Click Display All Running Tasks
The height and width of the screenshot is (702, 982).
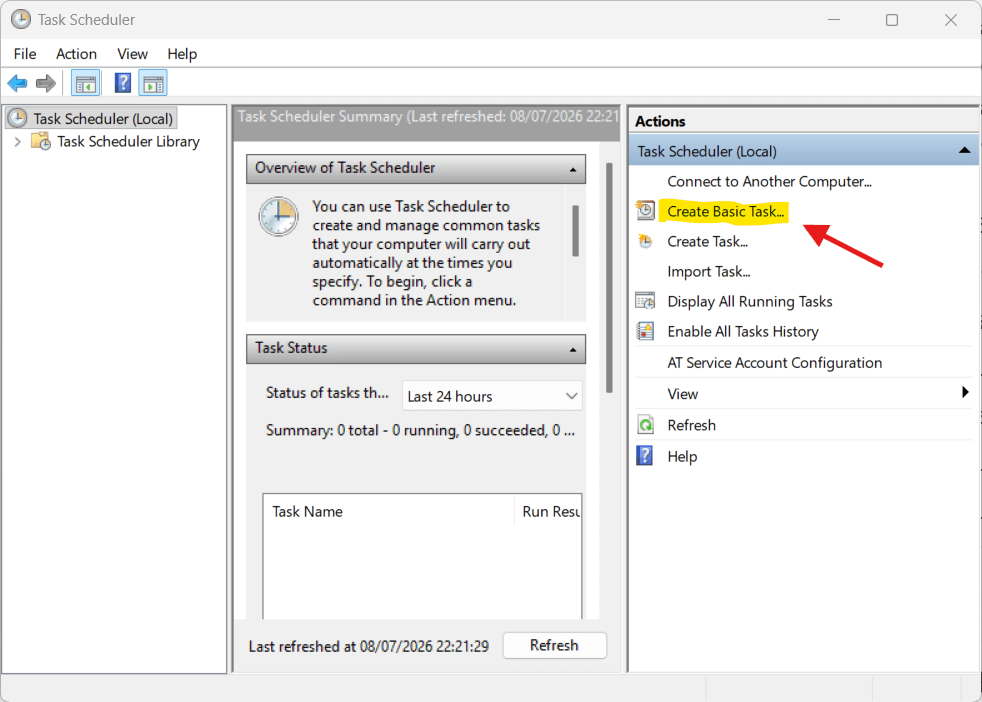pos(750,302)
